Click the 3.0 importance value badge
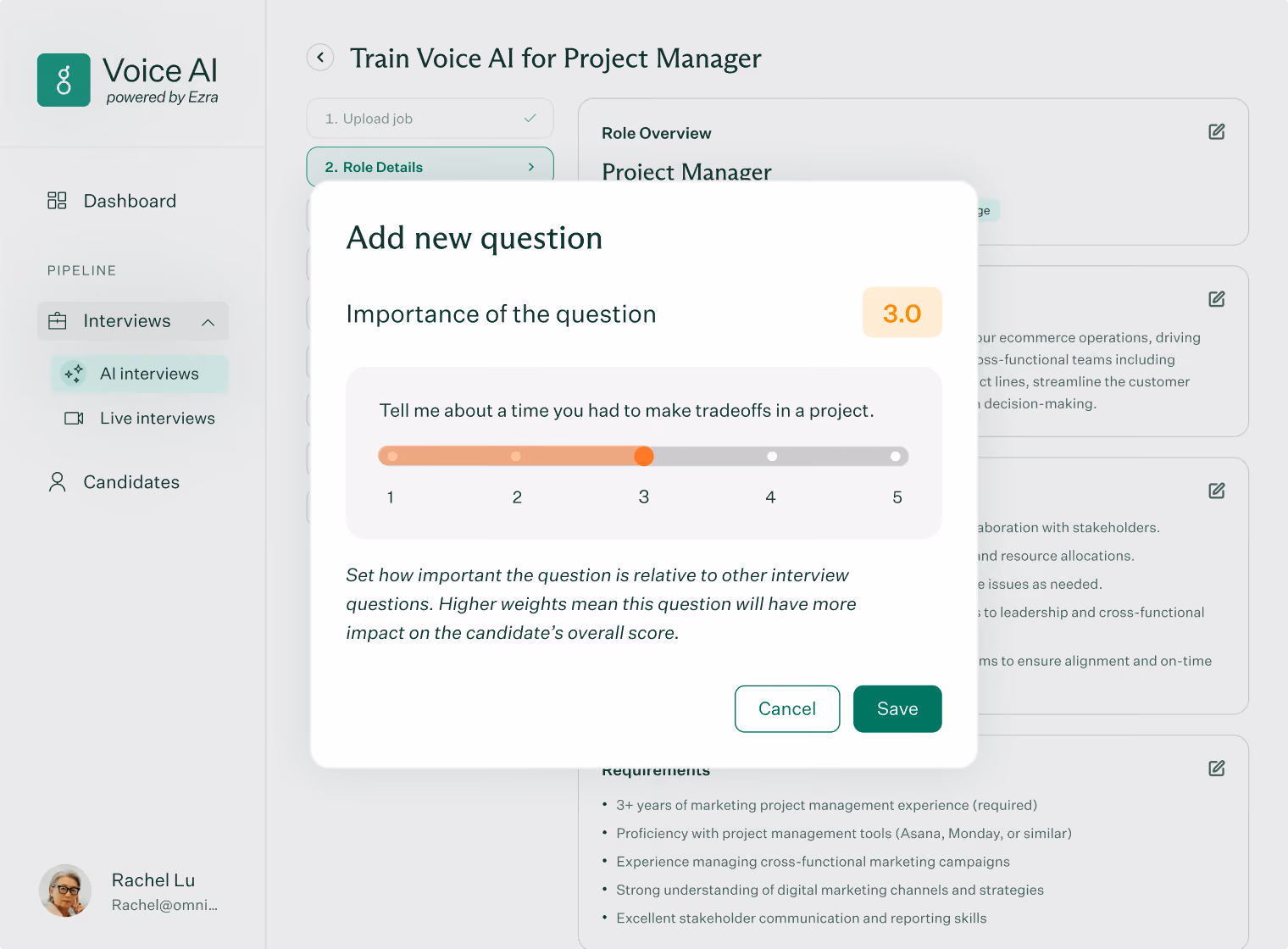This screenshot has width=1288, height=949. (x=902, y=313)
